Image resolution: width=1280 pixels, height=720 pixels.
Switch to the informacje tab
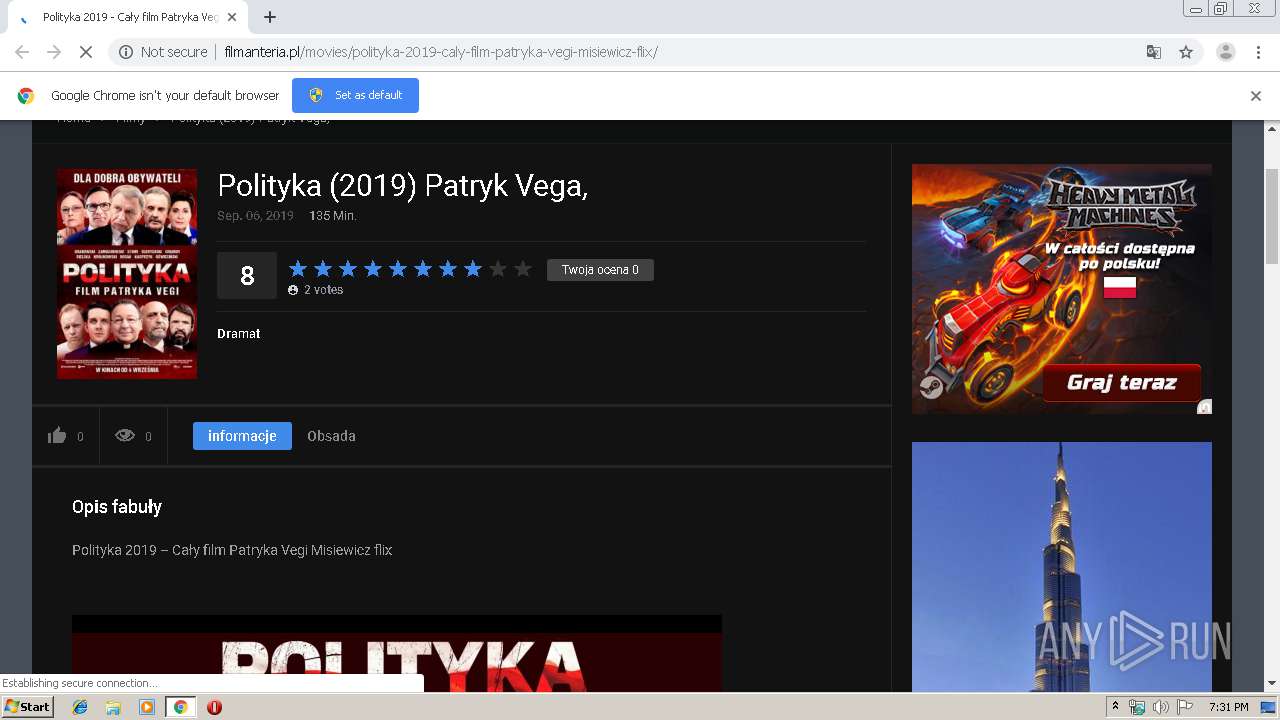coord(242,436)
